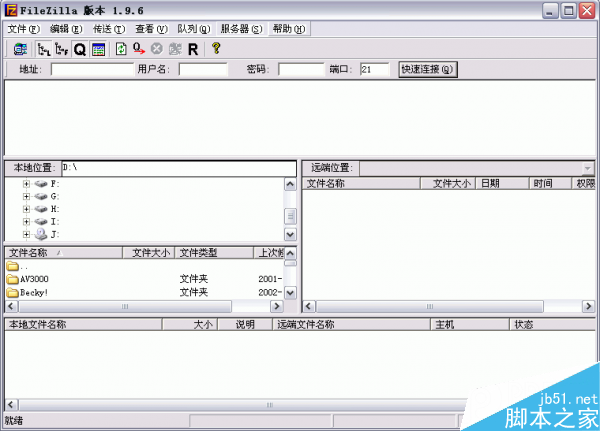
Task: Select the AV3000 folder icon
Action: pos(12,279)
